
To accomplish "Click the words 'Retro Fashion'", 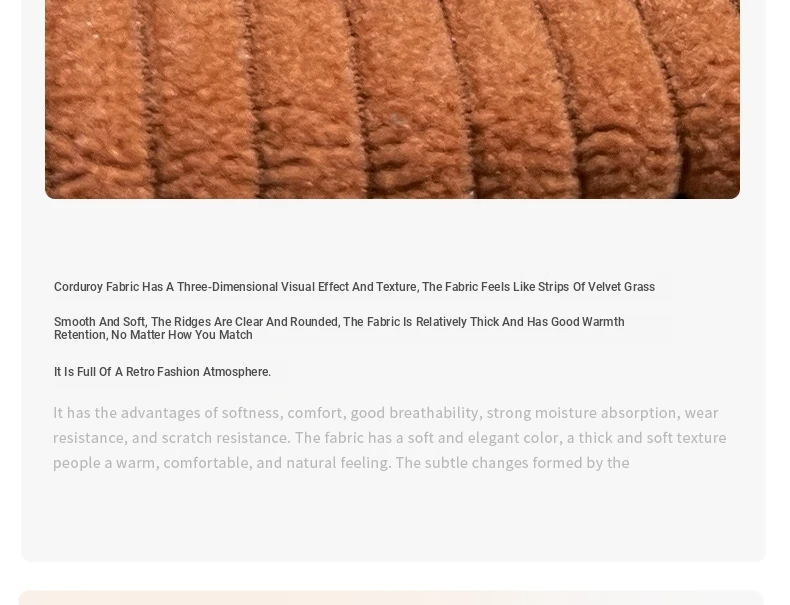I will [163, 372].
